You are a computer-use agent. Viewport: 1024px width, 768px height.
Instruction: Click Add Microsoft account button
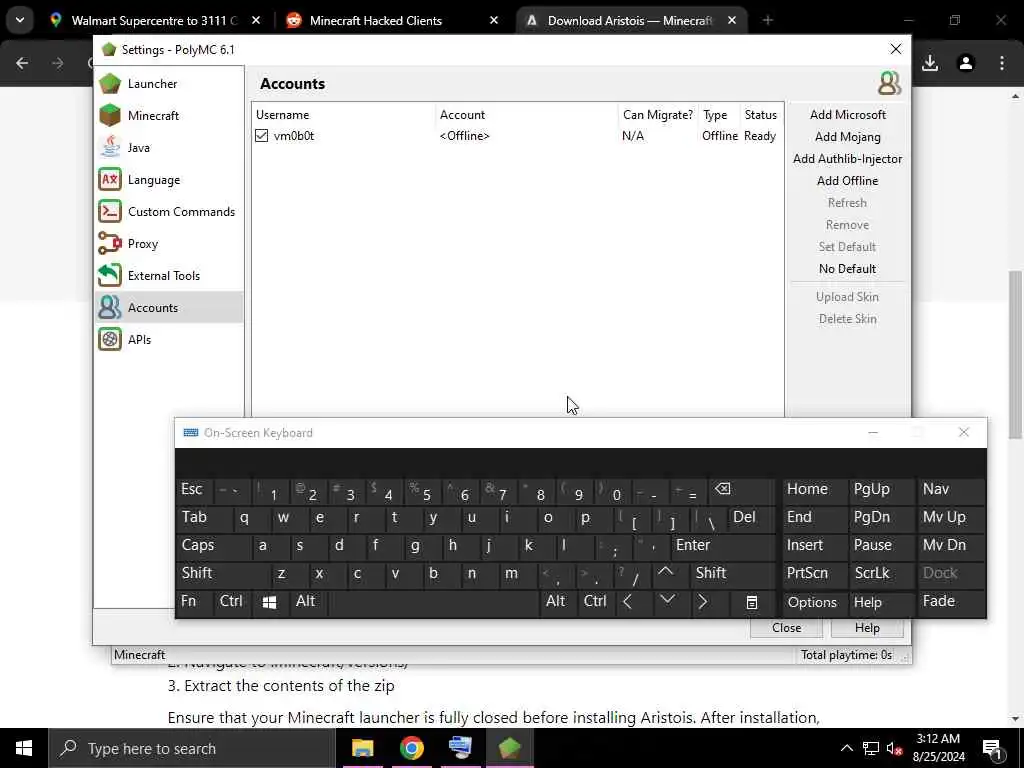click(x=847, y=115)
